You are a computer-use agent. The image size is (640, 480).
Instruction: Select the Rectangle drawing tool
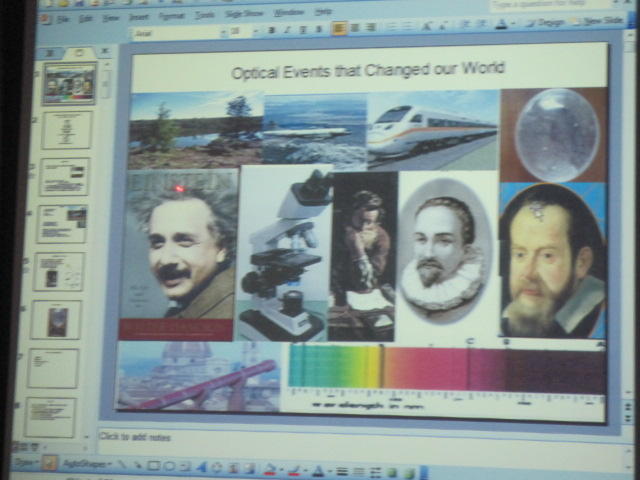tap(153, 467)
